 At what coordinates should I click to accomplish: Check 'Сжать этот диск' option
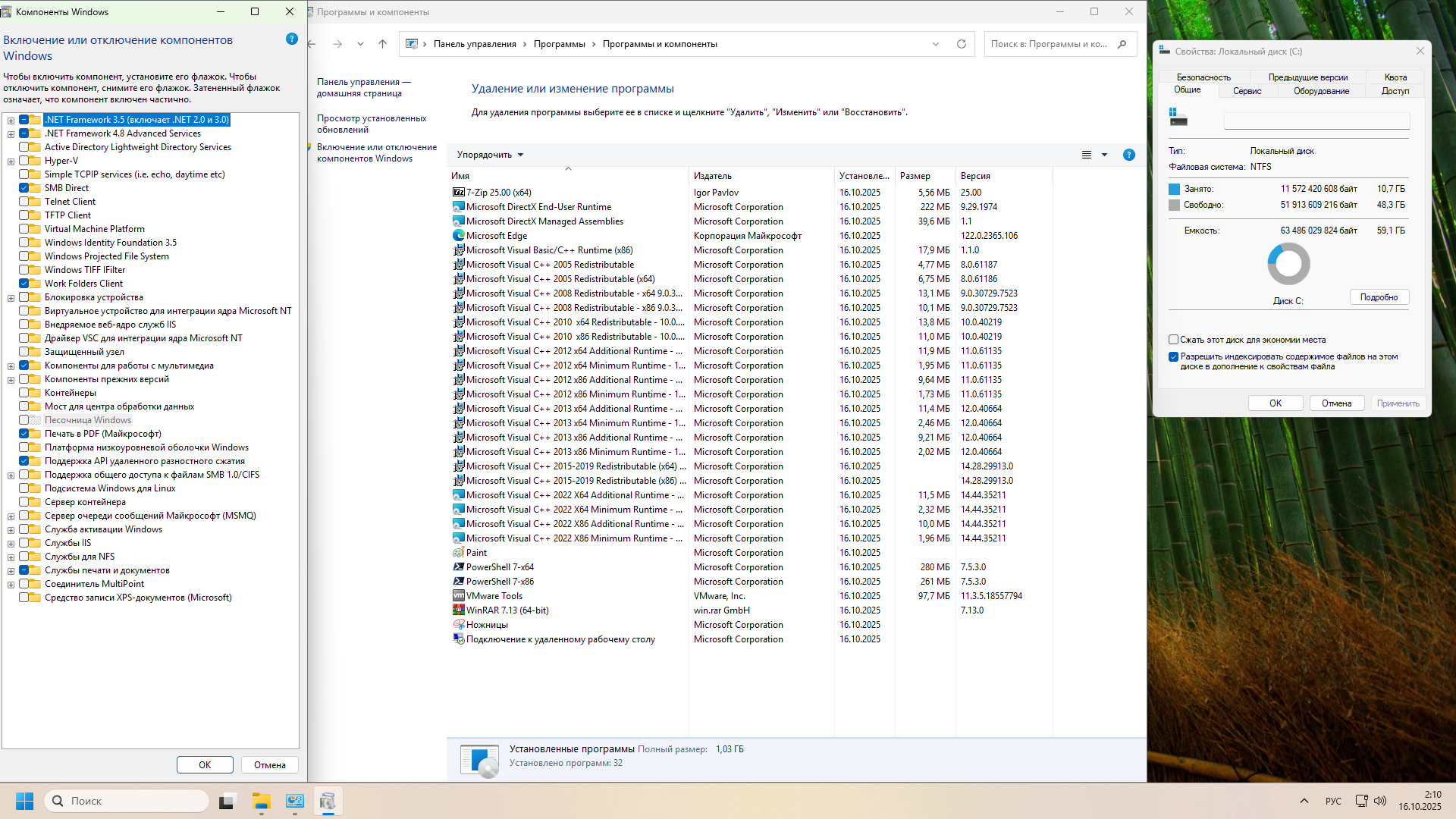click(x=1174, y=340)
